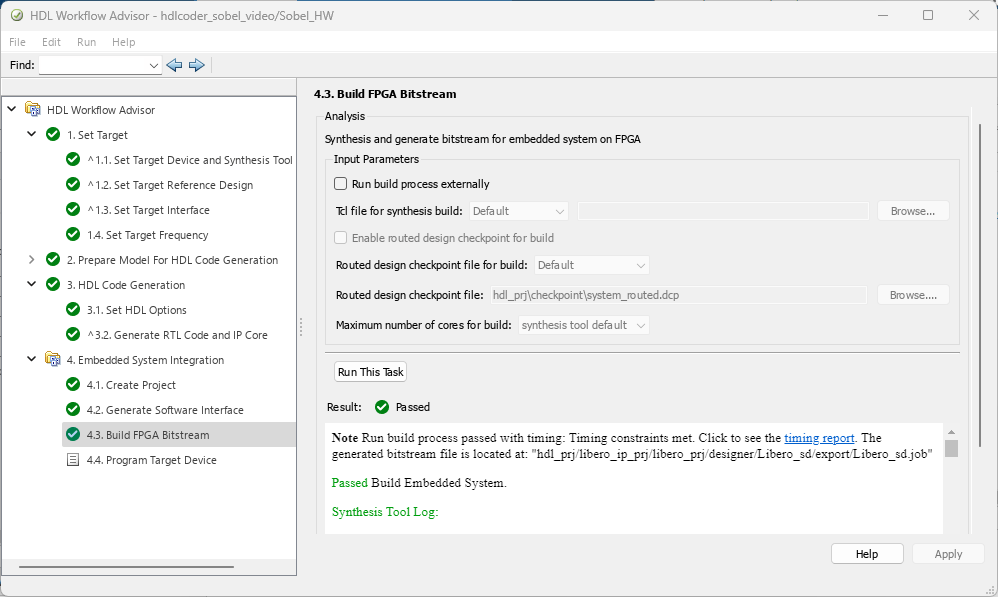Screen dimensions: 998x597
Task: Open the Run menu
Action: (86, 42)
